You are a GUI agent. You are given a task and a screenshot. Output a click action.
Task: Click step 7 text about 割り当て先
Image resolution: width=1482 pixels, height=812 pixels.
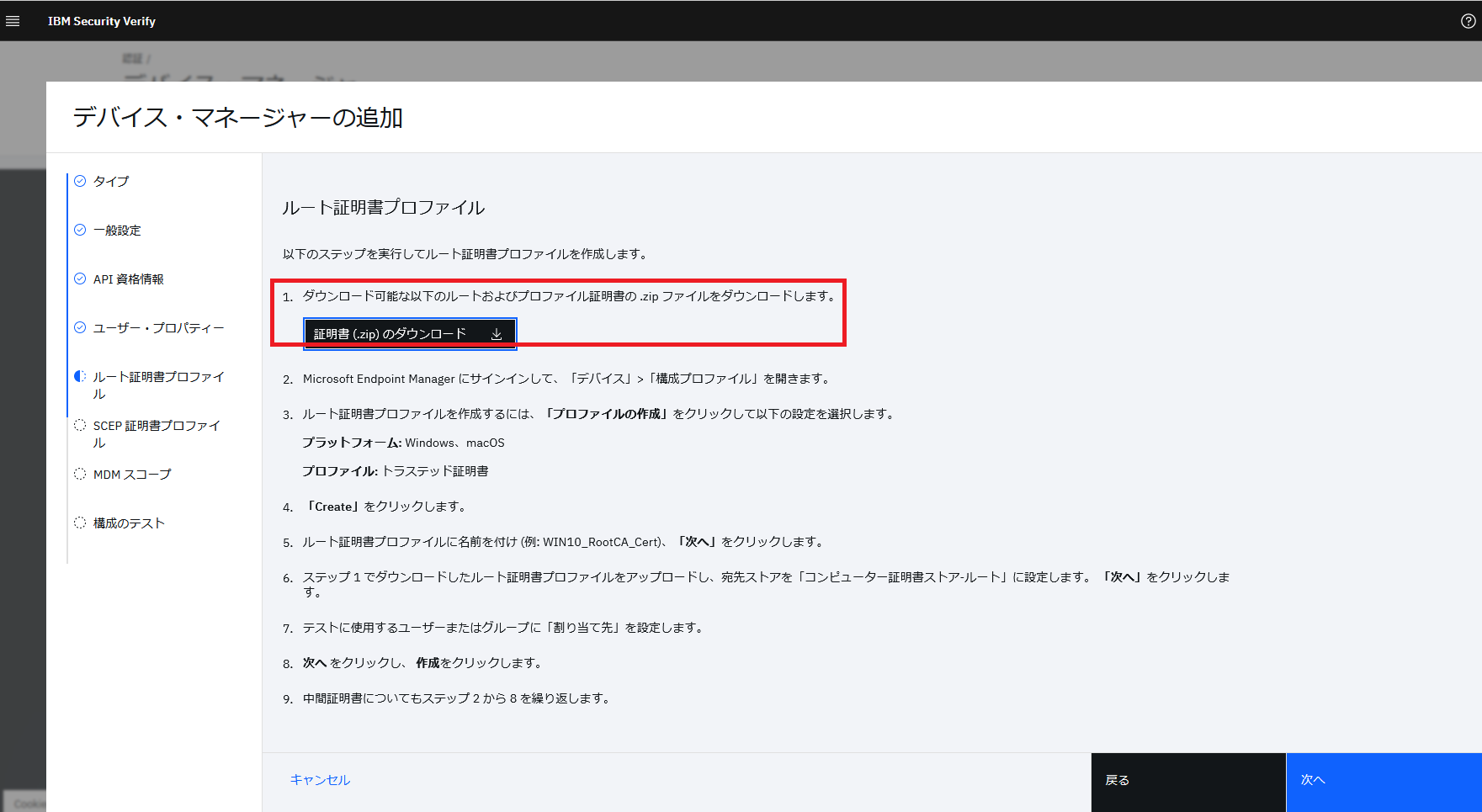(504, 628)
